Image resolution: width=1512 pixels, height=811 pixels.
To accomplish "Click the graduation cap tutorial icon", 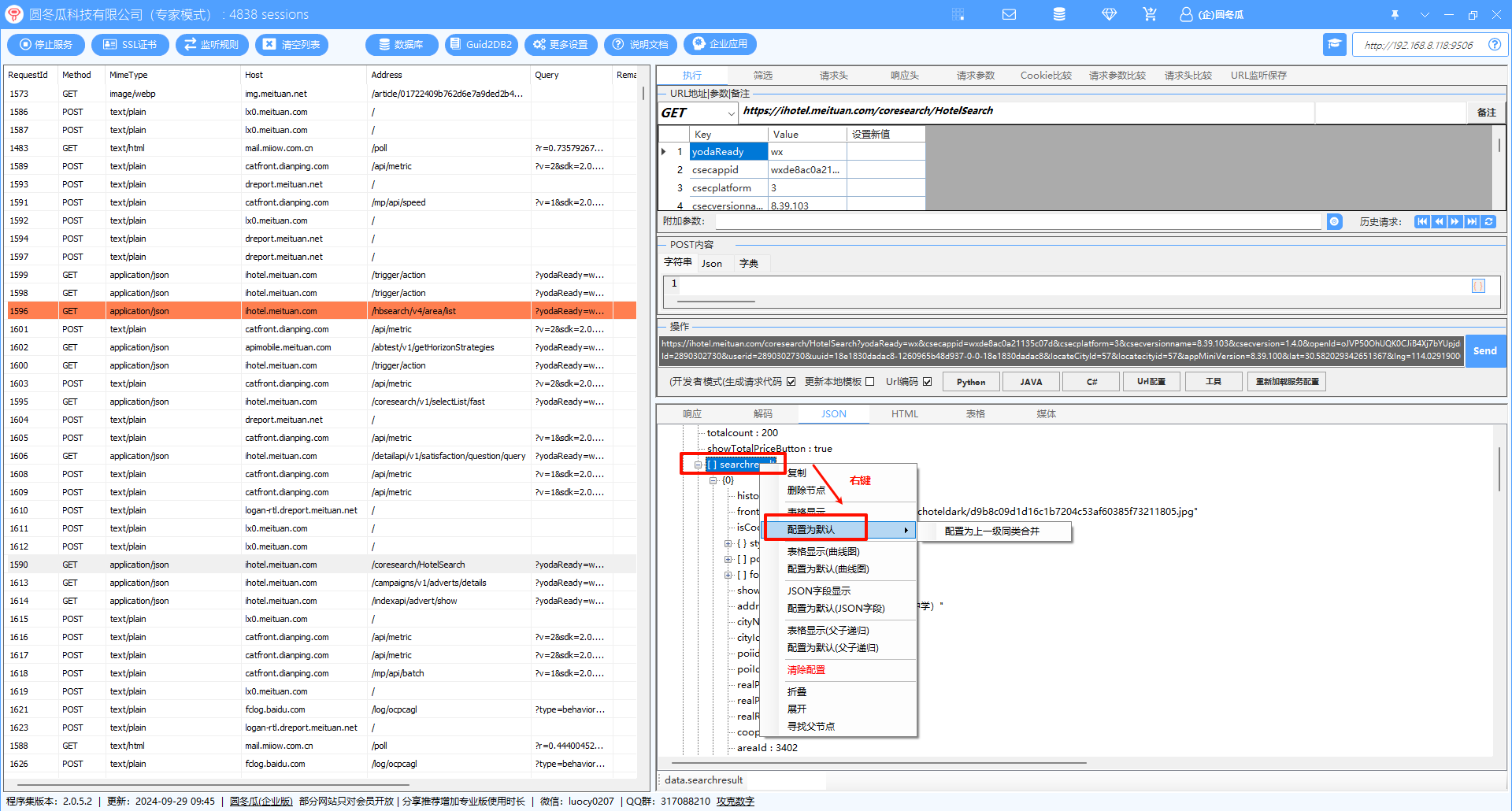I will [1334, 44].
